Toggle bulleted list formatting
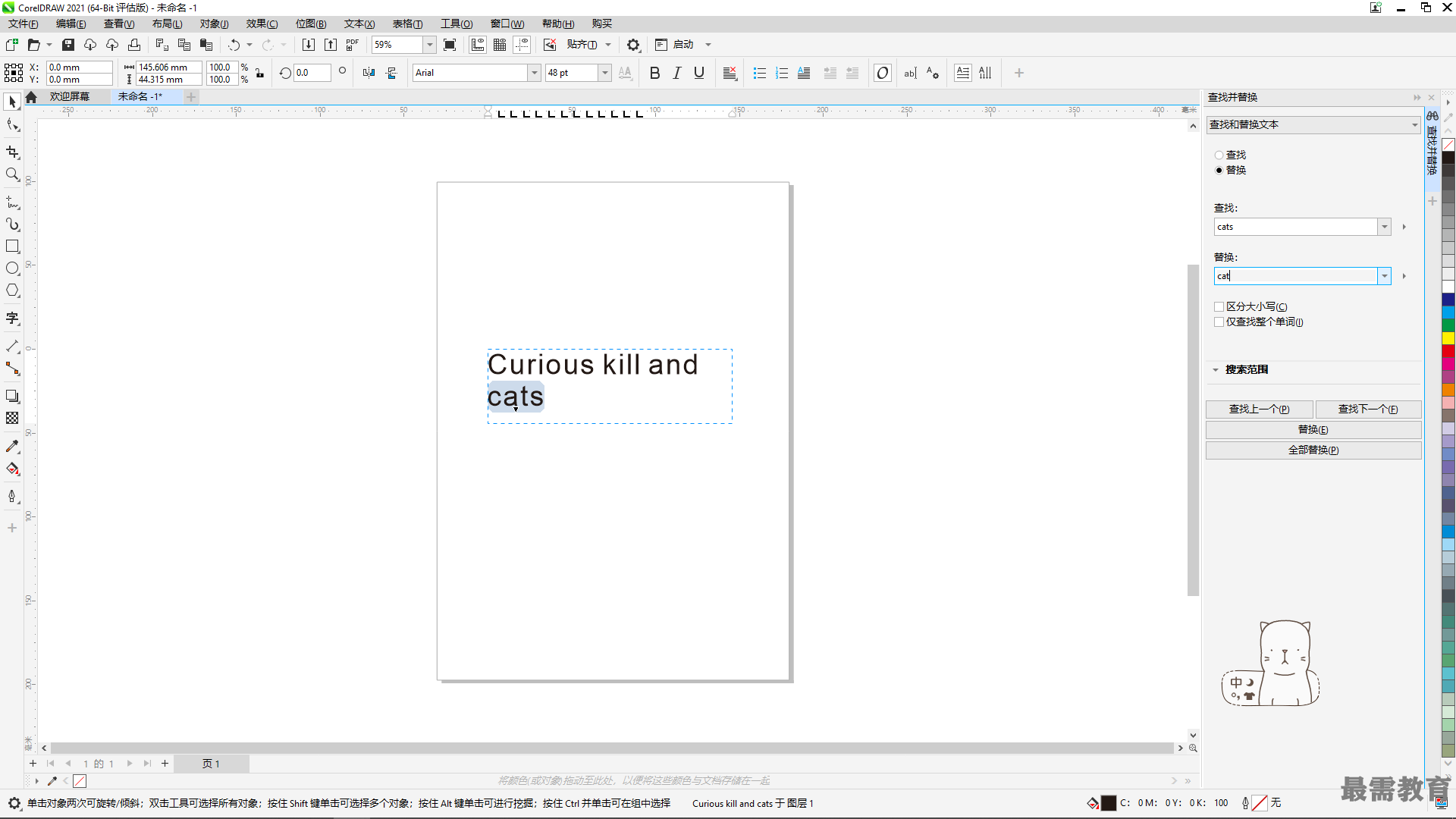 click(x=759, y=73)
